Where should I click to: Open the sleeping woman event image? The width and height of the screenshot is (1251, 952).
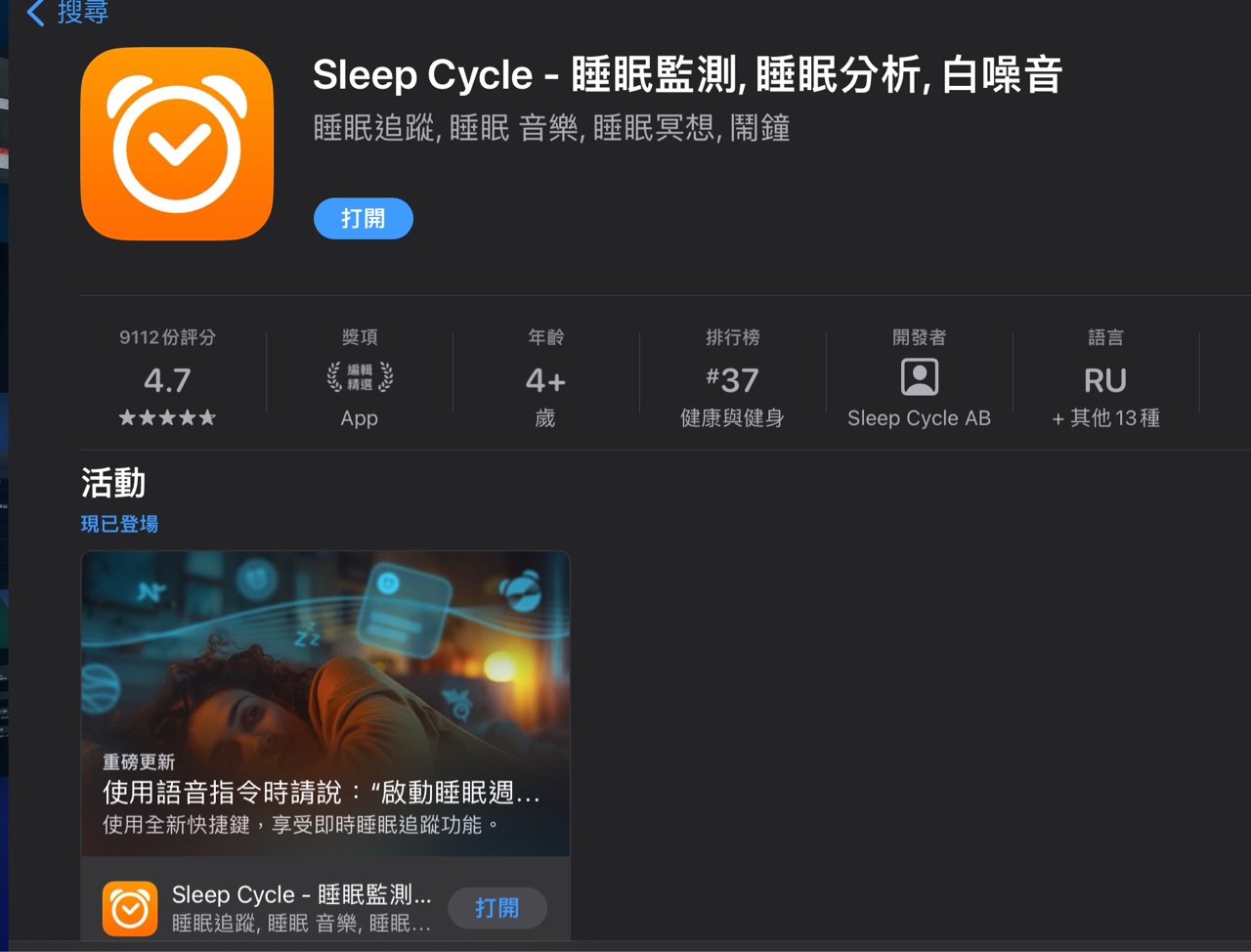pos(325,703)
